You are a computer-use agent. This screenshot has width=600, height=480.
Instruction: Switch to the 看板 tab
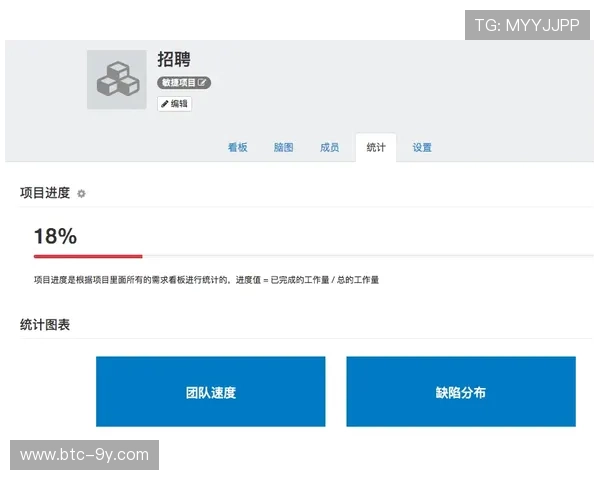238,147
